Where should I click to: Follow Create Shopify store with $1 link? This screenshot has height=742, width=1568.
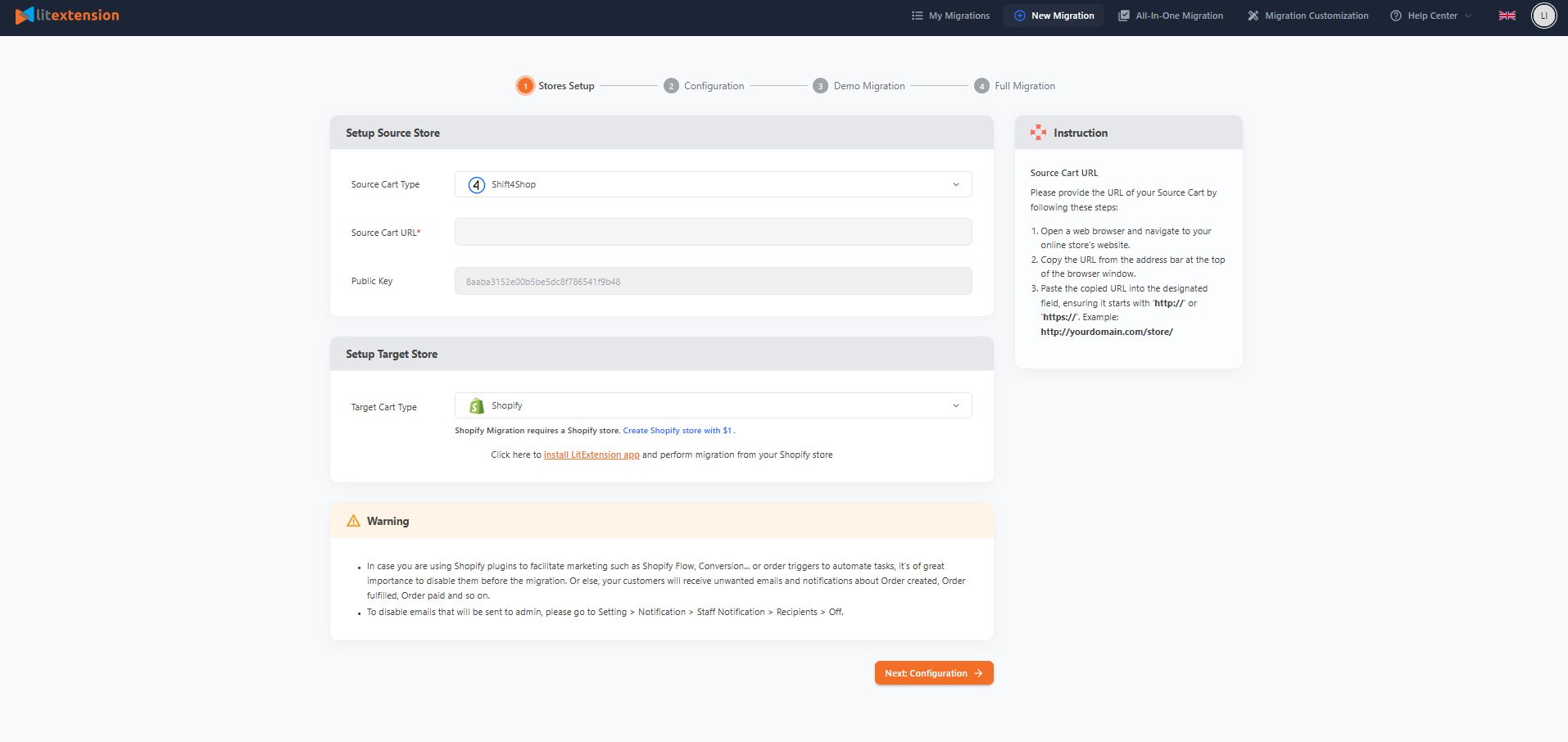[677, 431]
